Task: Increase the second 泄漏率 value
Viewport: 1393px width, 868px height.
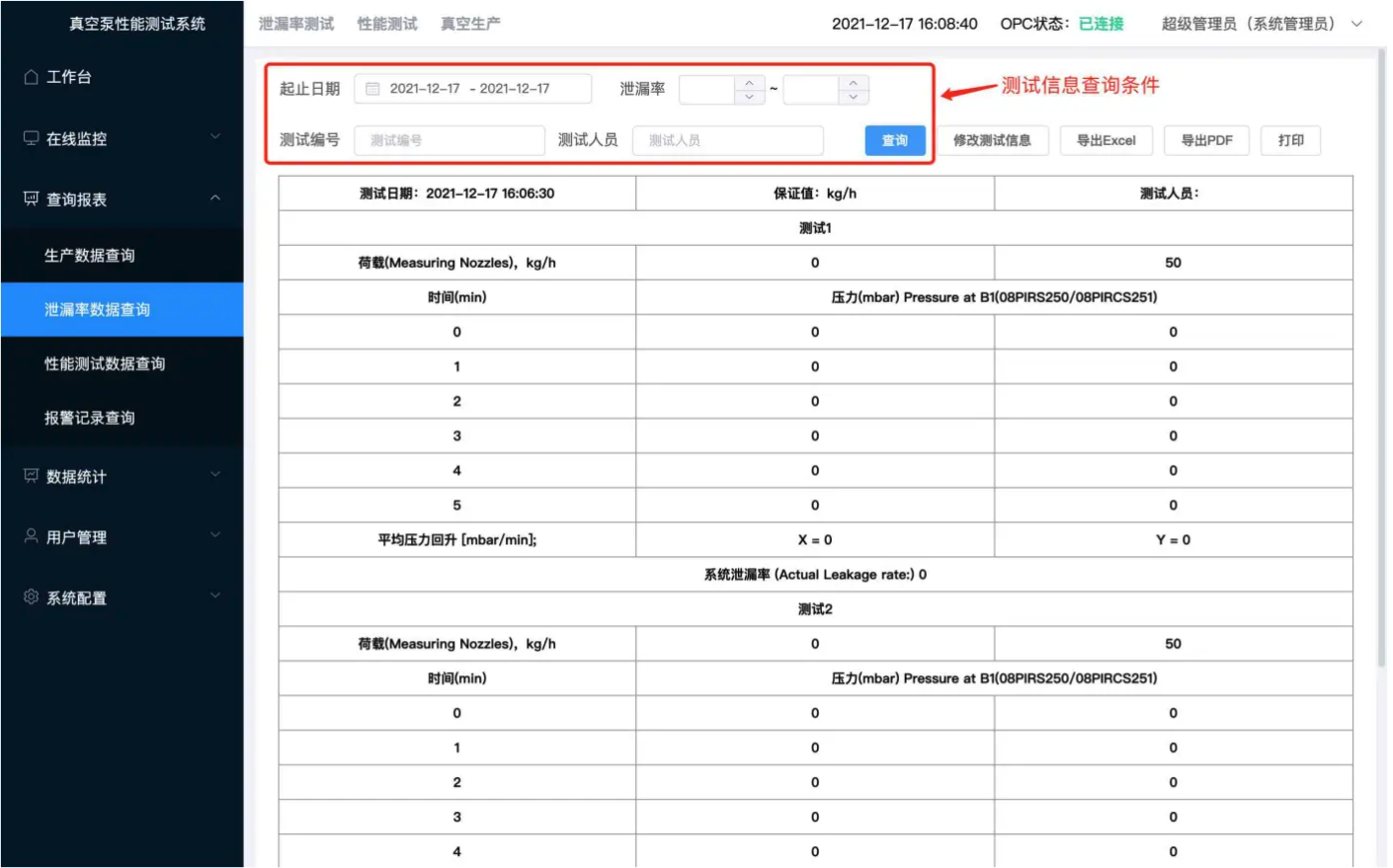Action: point(854,83)
